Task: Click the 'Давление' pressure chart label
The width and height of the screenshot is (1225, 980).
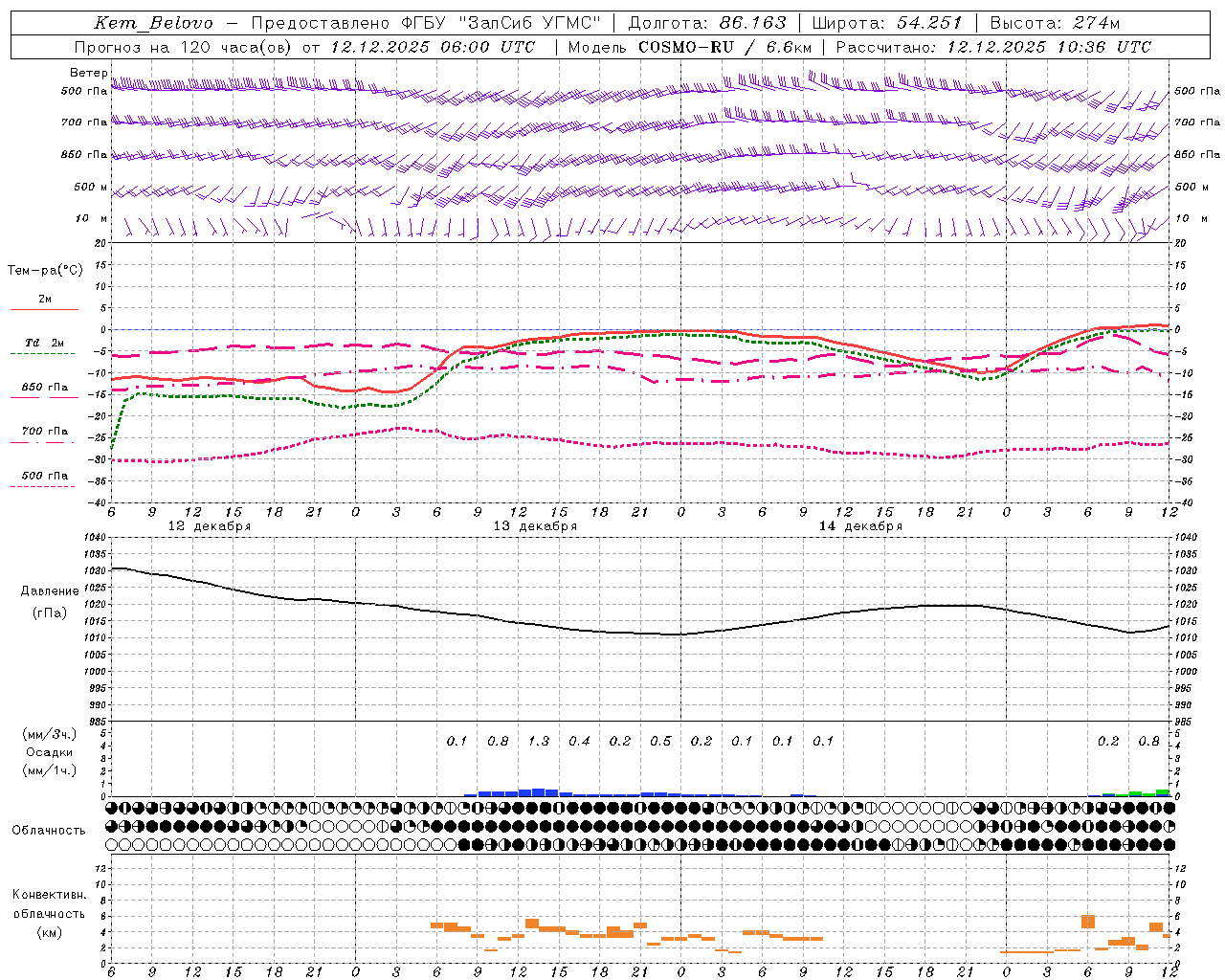Action: 50,591
